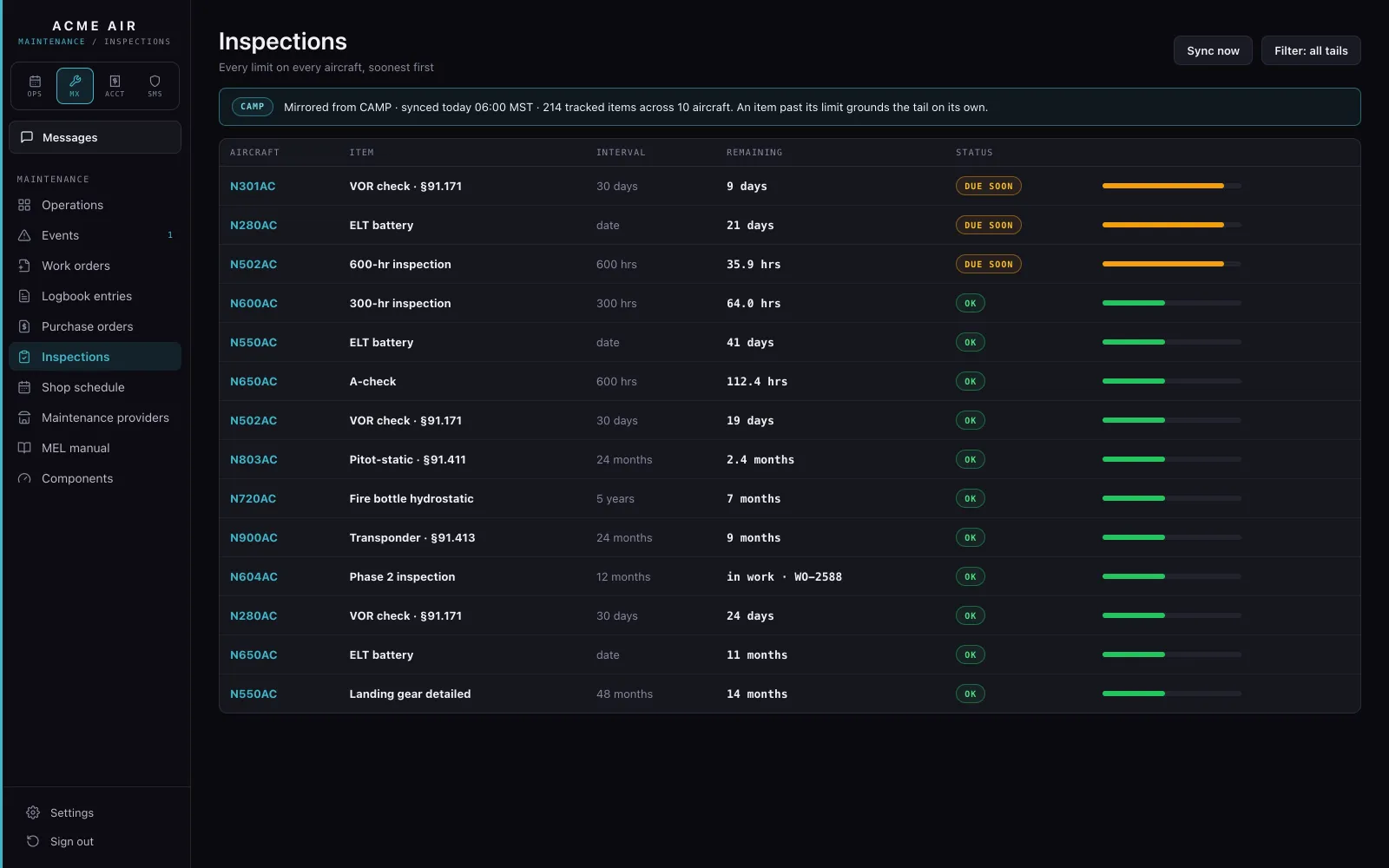Open aircraft N600AC link
Viewport: 1389px width, 868px height.
253,303
